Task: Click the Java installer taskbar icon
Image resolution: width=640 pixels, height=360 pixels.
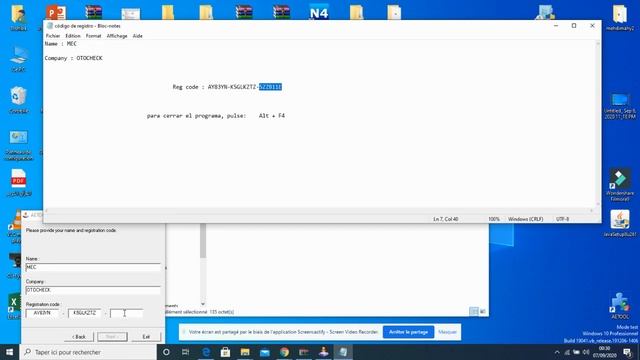Action: click(x=324, y=352)
